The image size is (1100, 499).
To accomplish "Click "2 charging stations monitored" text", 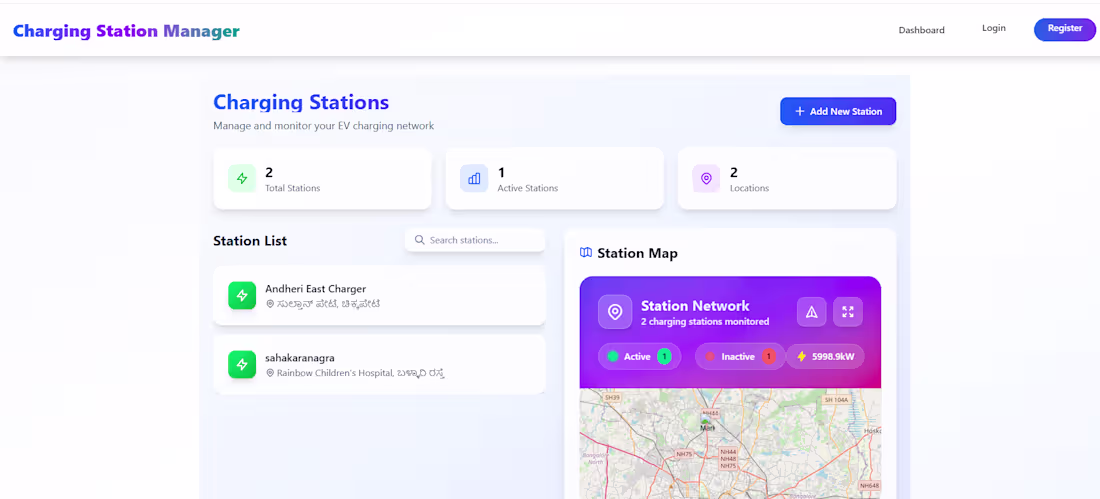I will click(705, 321).
